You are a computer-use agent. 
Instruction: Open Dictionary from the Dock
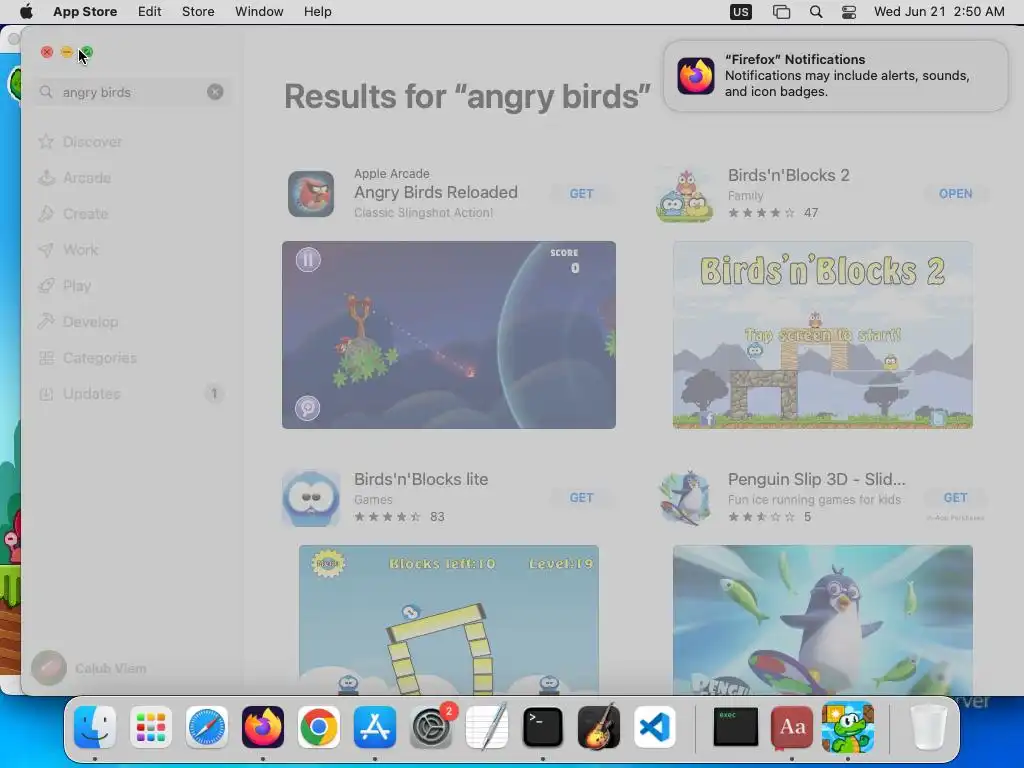(792, 727)
